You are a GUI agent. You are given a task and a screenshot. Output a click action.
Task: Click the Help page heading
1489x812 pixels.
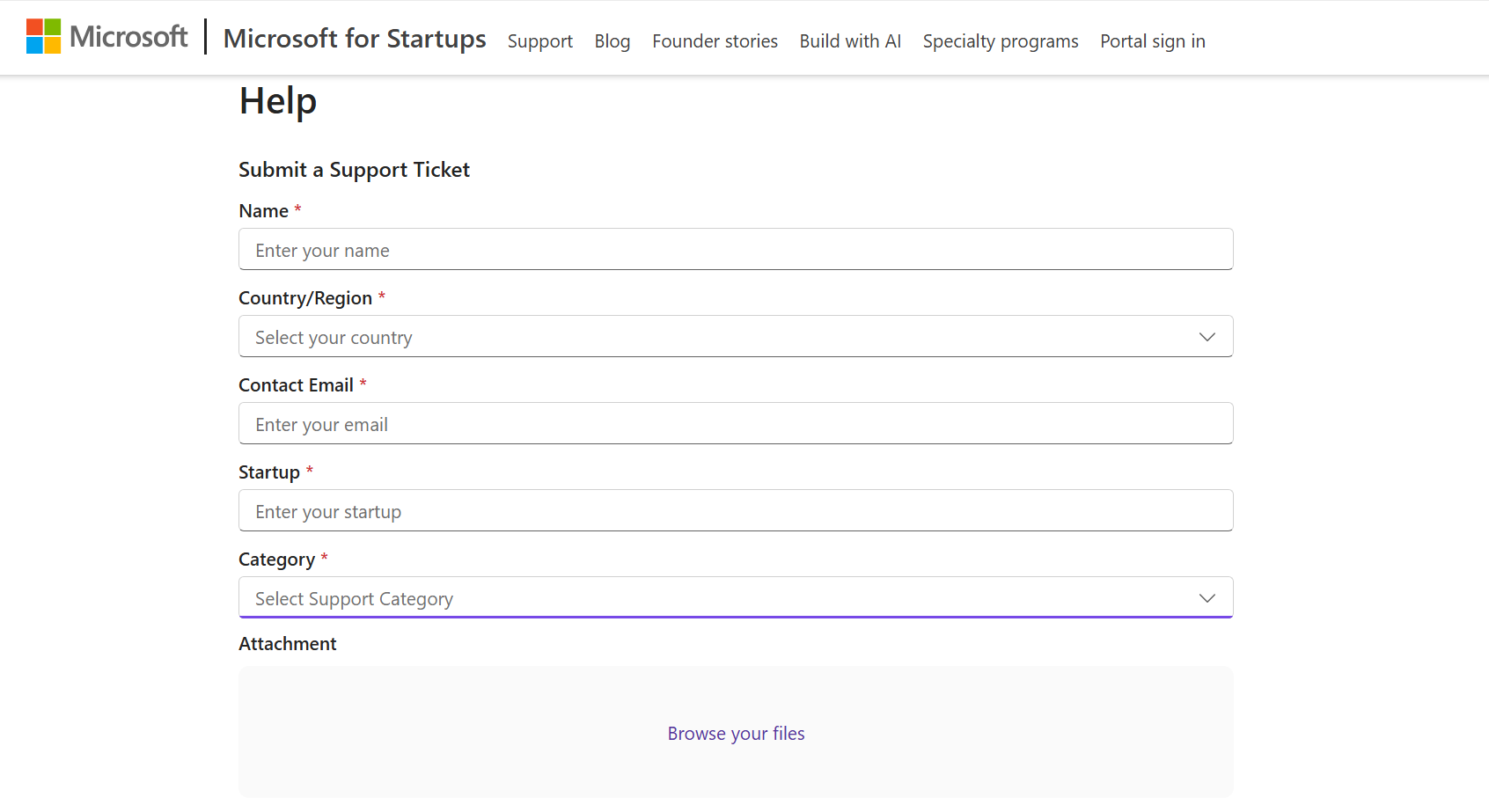coord(277,100)
